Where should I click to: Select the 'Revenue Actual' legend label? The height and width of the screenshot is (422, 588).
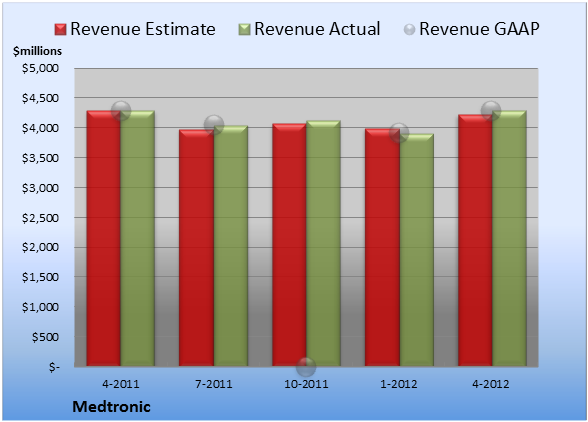click(317, 29)
